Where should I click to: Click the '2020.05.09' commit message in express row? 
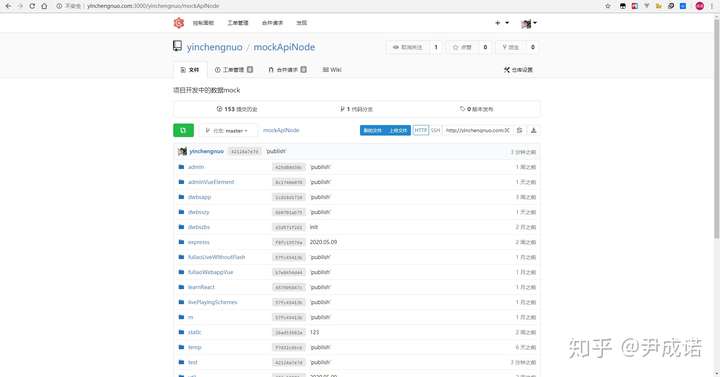coord(323,242)
